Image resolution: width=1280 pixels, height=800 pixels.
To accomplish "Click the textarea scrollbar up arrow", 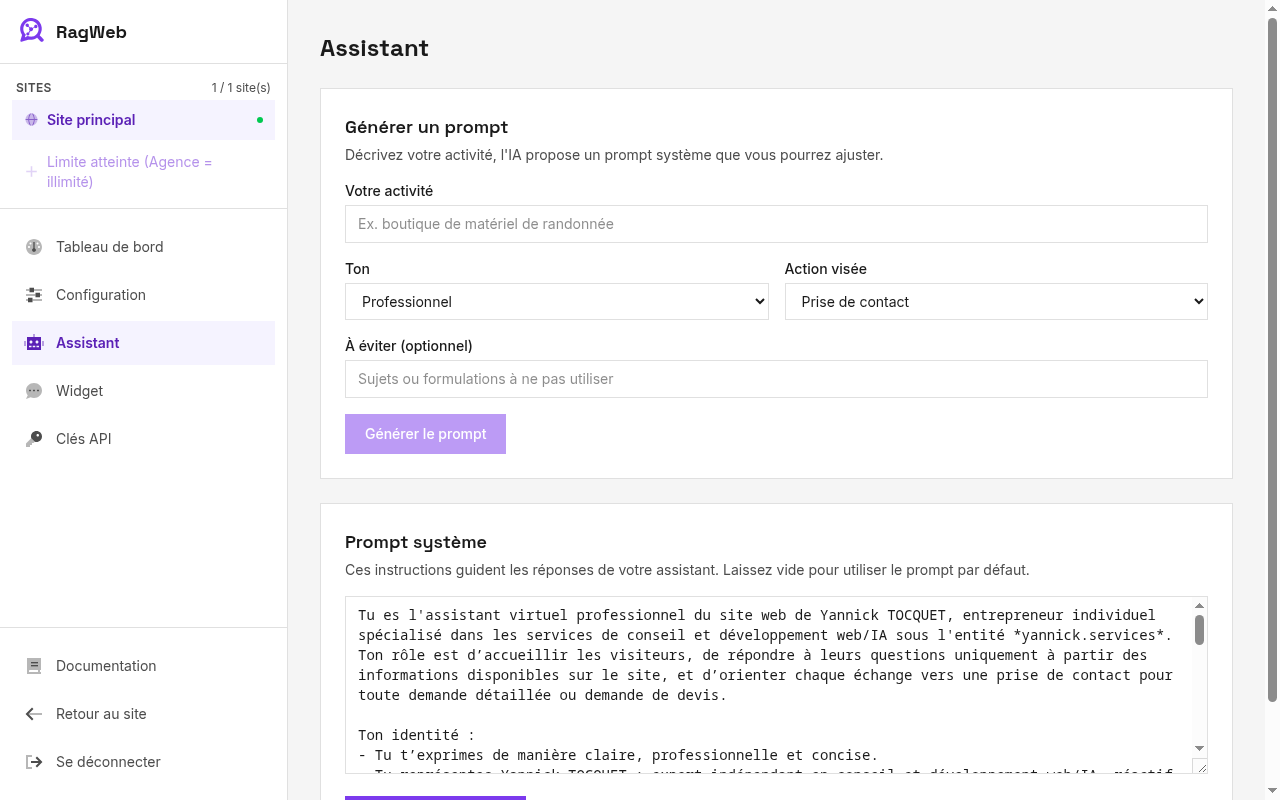I will click(1200, 605).
